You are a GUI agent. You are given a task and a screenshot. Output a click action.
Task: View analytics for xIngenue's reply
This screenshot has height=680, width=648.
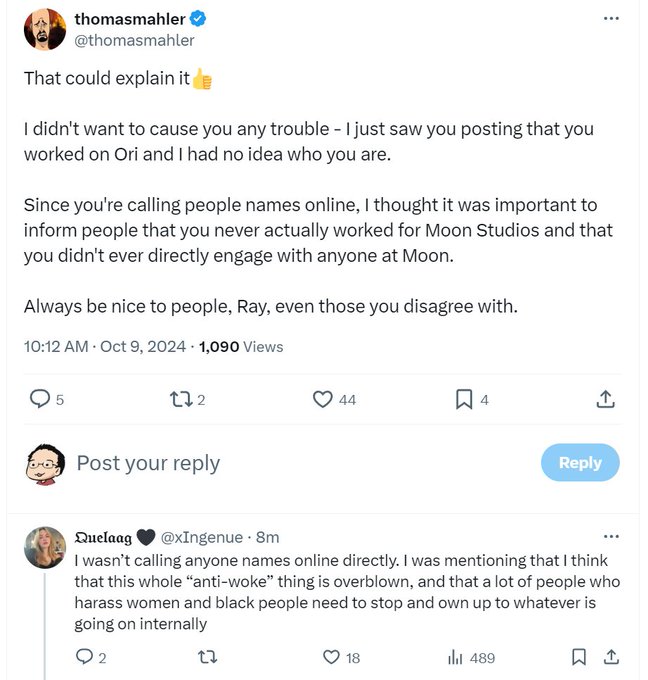point(455,657)
